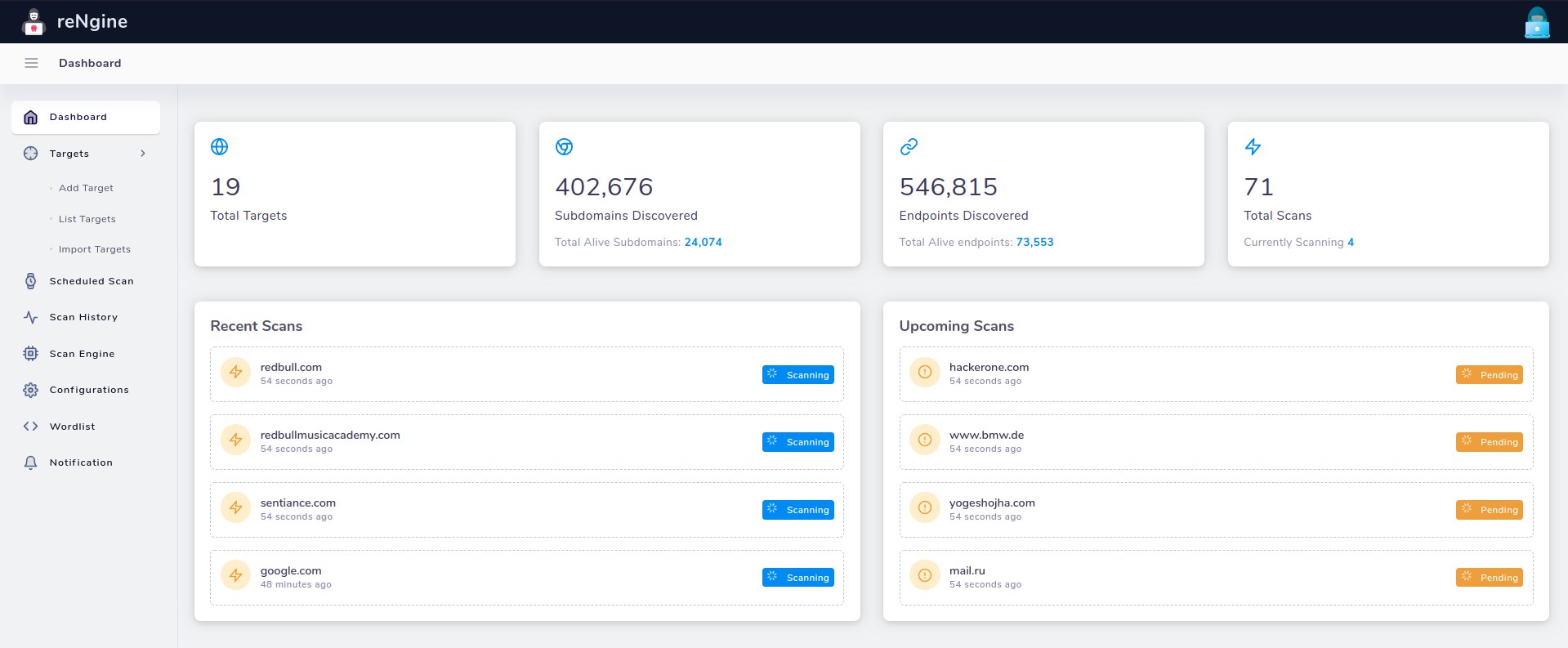The width and height of the screenshot is (1568, 648).
Task: Click the 71 Total Scans number
Action: tap(1258, 187)
